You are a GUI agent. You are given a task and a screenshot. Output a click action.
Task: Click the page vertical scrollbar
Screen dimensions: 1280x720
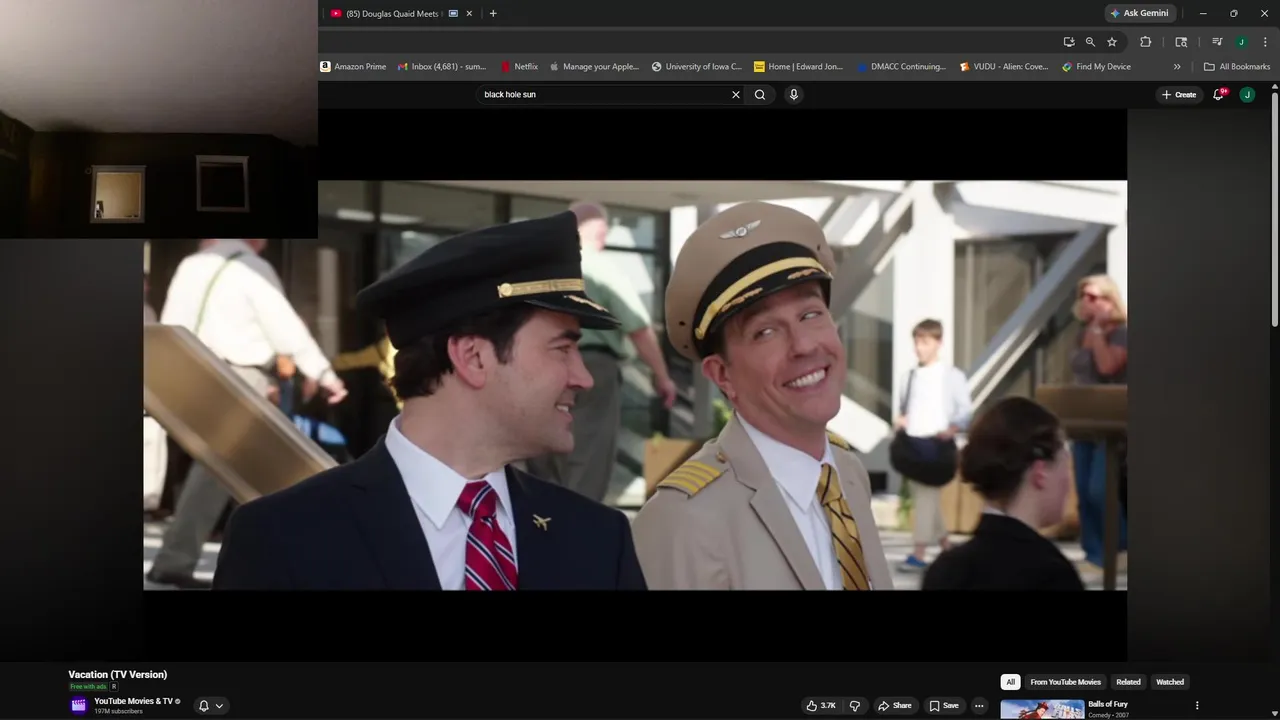(x=1274, y=210)
